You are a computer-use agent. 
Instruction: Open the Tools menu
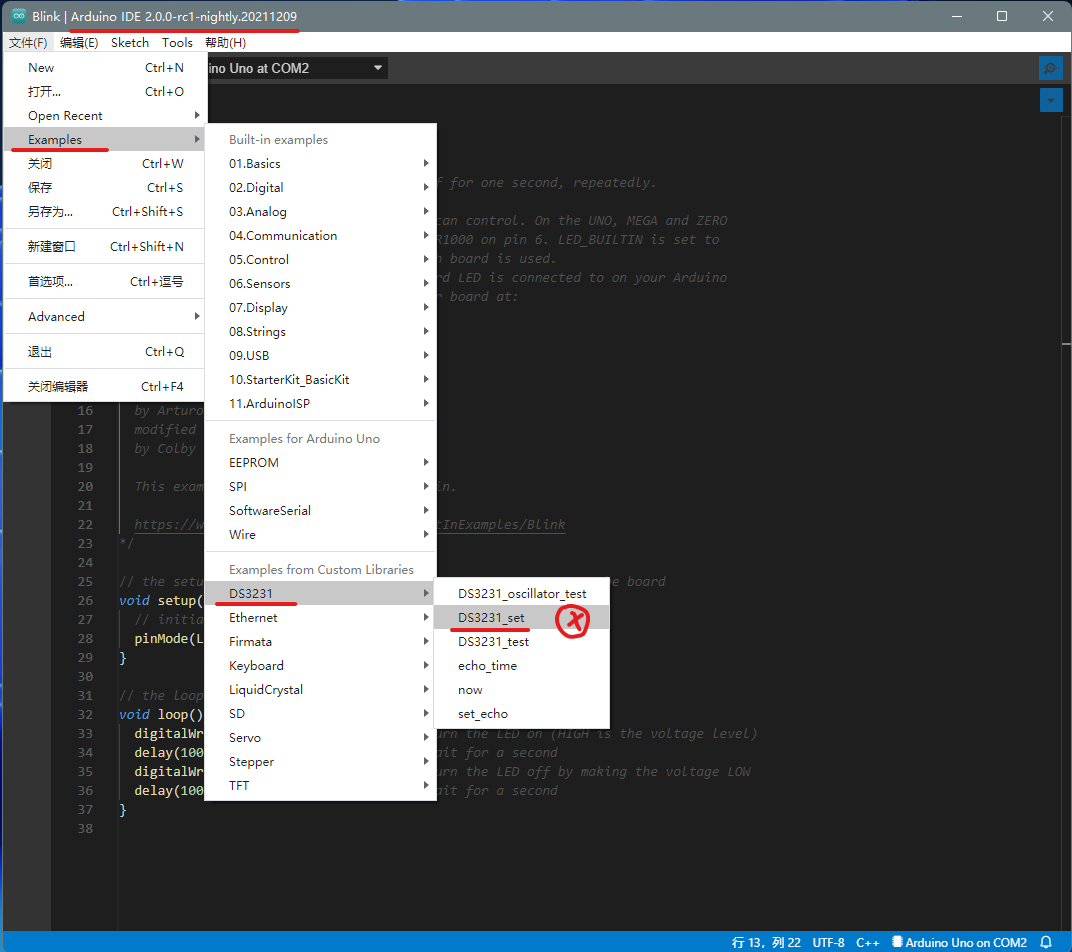177,42
